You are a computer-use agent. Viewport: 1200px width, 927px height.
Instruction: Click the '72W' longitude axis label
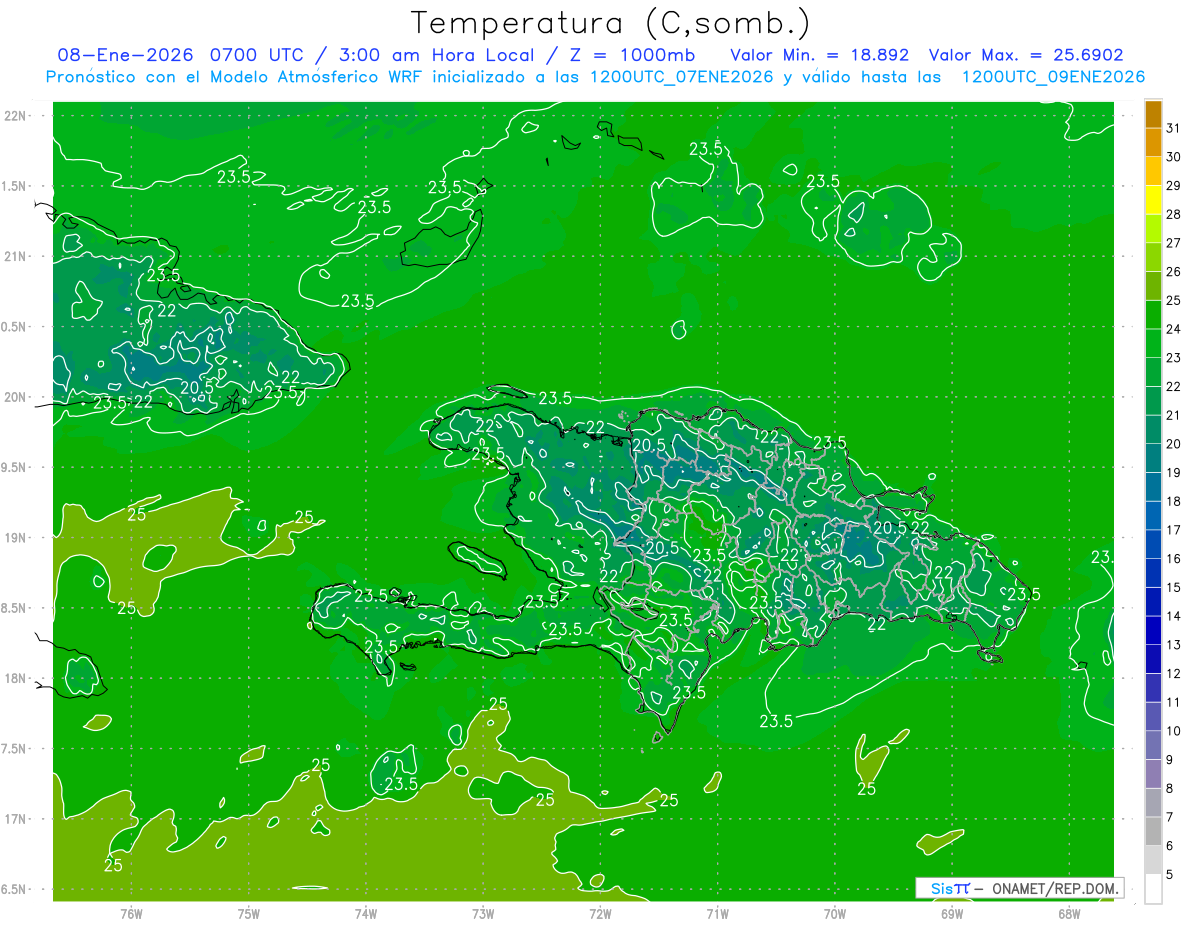[x=600, y=913]
